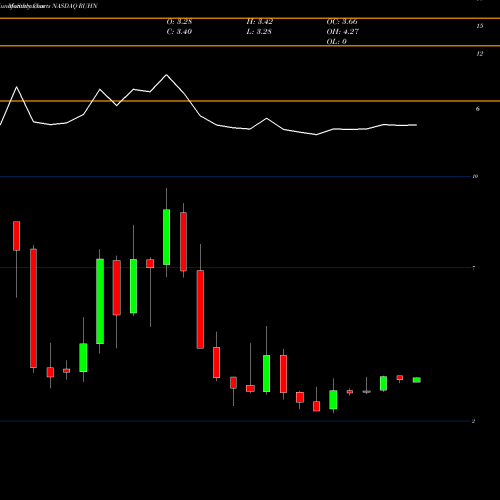Viewport: 500px width, 500px height.
Task: Click the 6 label on upper axis
Action: pos(478,109)
